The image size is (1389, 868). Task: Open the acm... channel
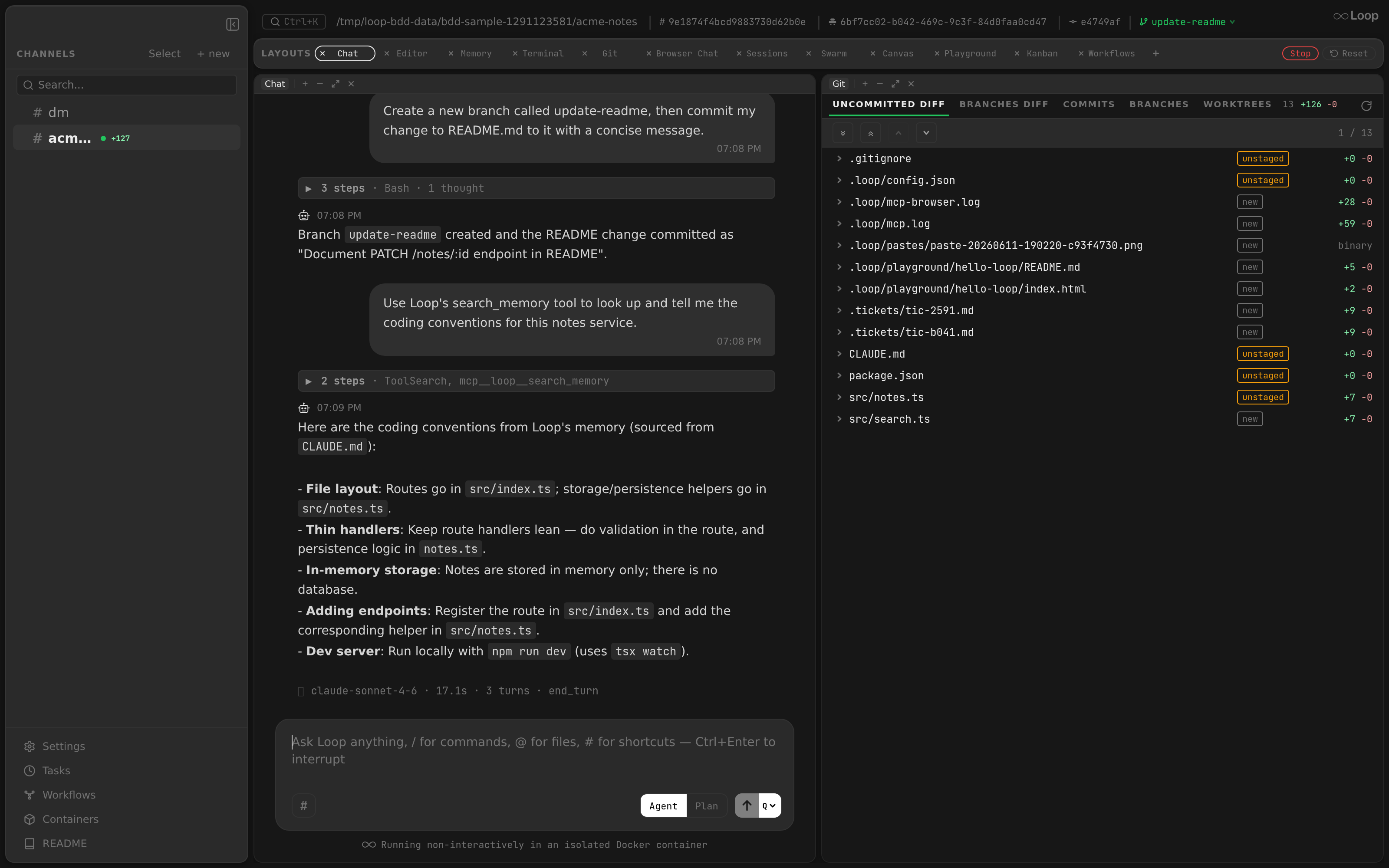click(127, 138)
